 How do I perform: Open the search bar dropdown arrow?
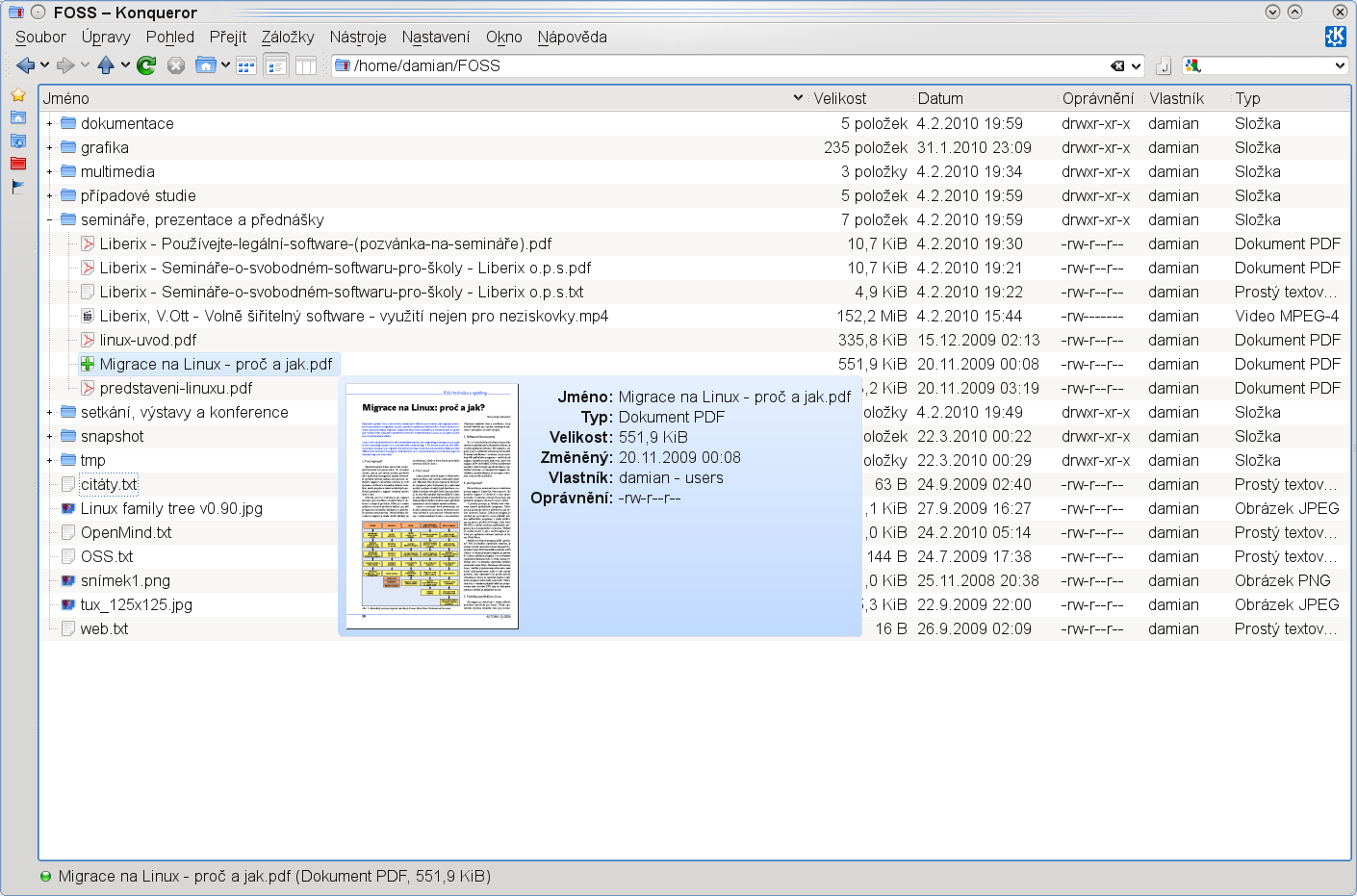pyautogui.click(x=1340, y=65)
